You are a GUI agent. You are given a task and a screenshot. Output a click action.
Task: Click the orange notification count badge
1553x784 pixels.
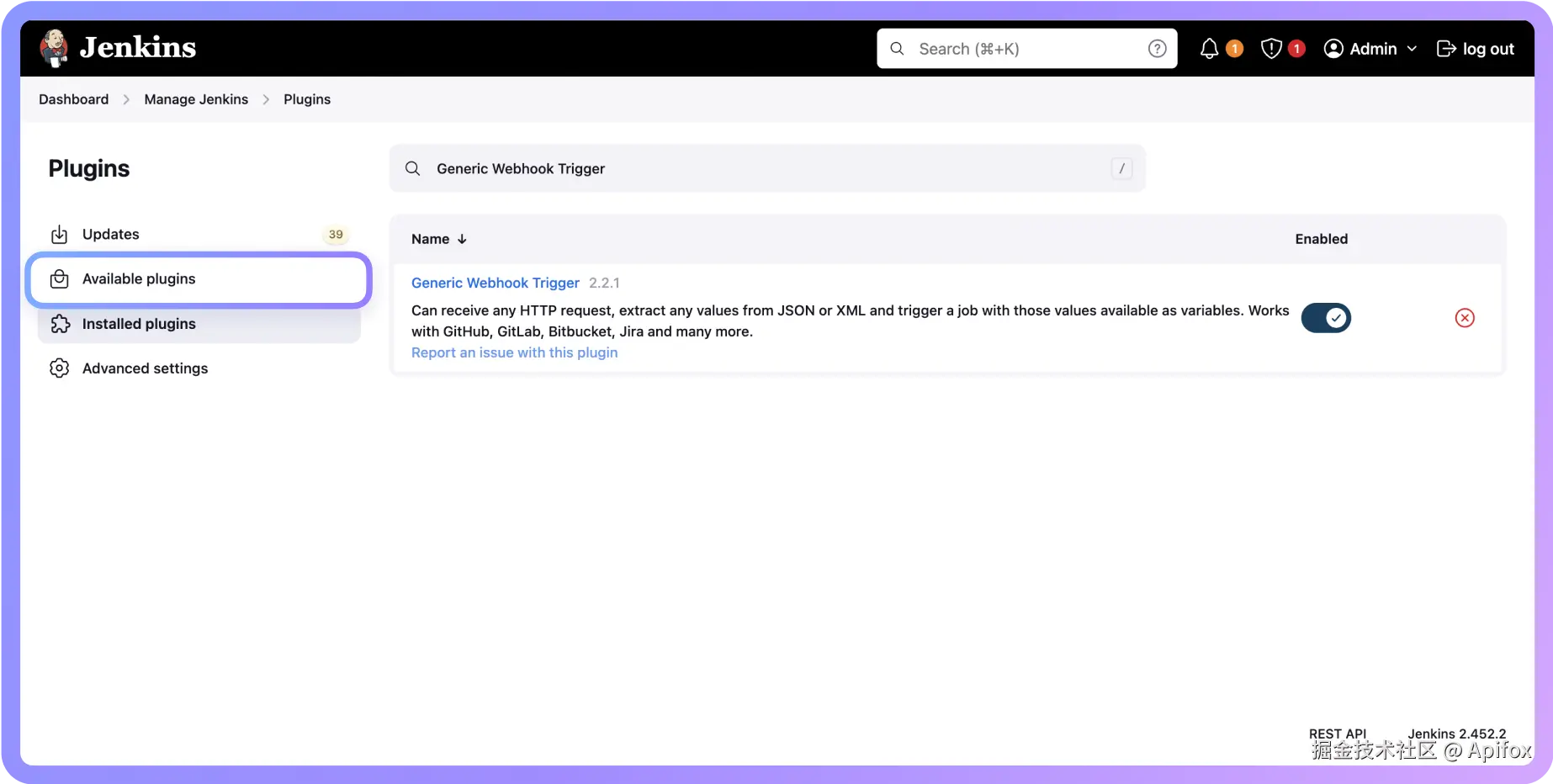1234,49
